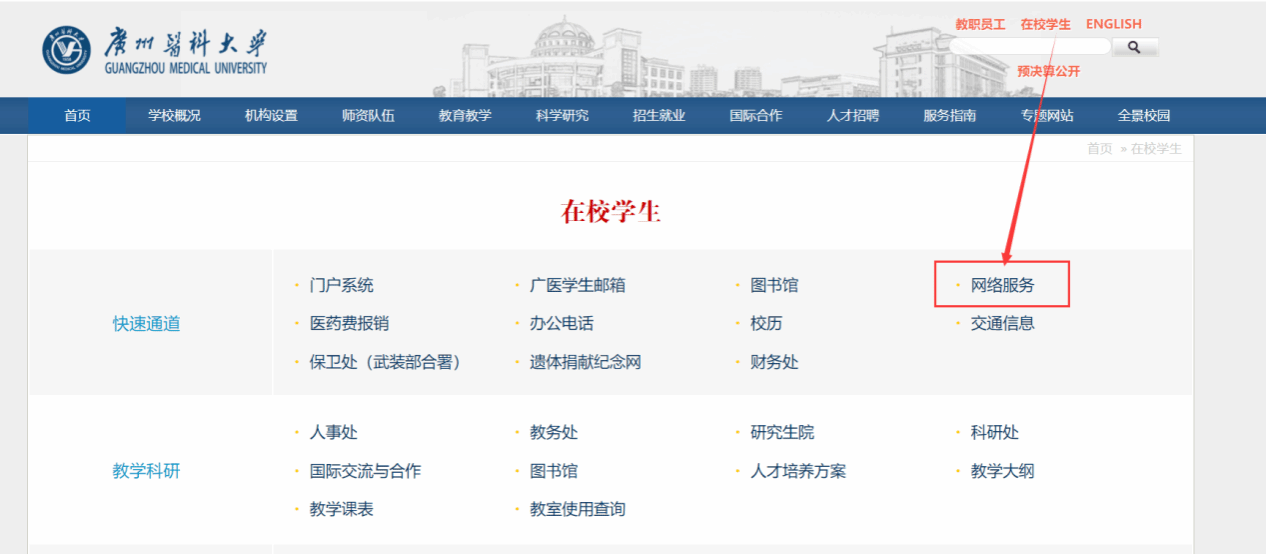The width and height of the screenshot is (1266, 554).
Task: Open the 预决算公开 link
Action: click(x=1049, y=71)
